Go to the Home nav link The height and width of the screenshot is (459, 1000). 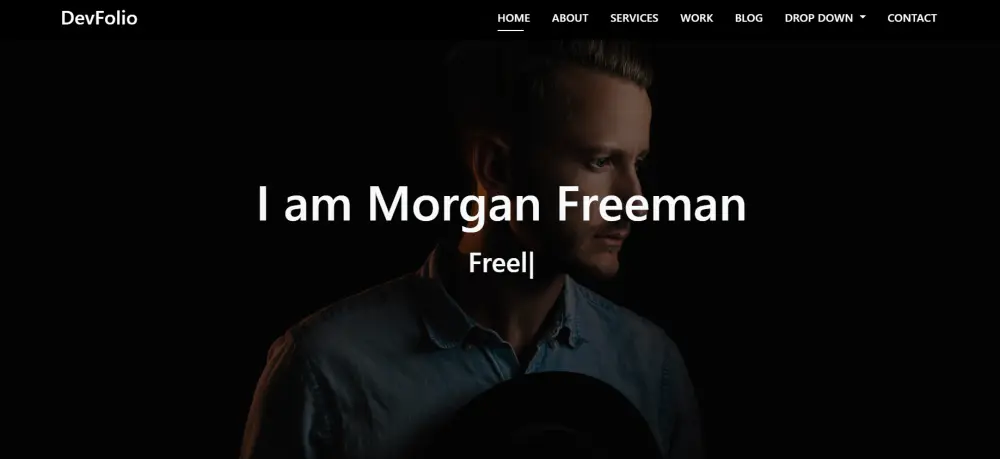coord(513,18)
